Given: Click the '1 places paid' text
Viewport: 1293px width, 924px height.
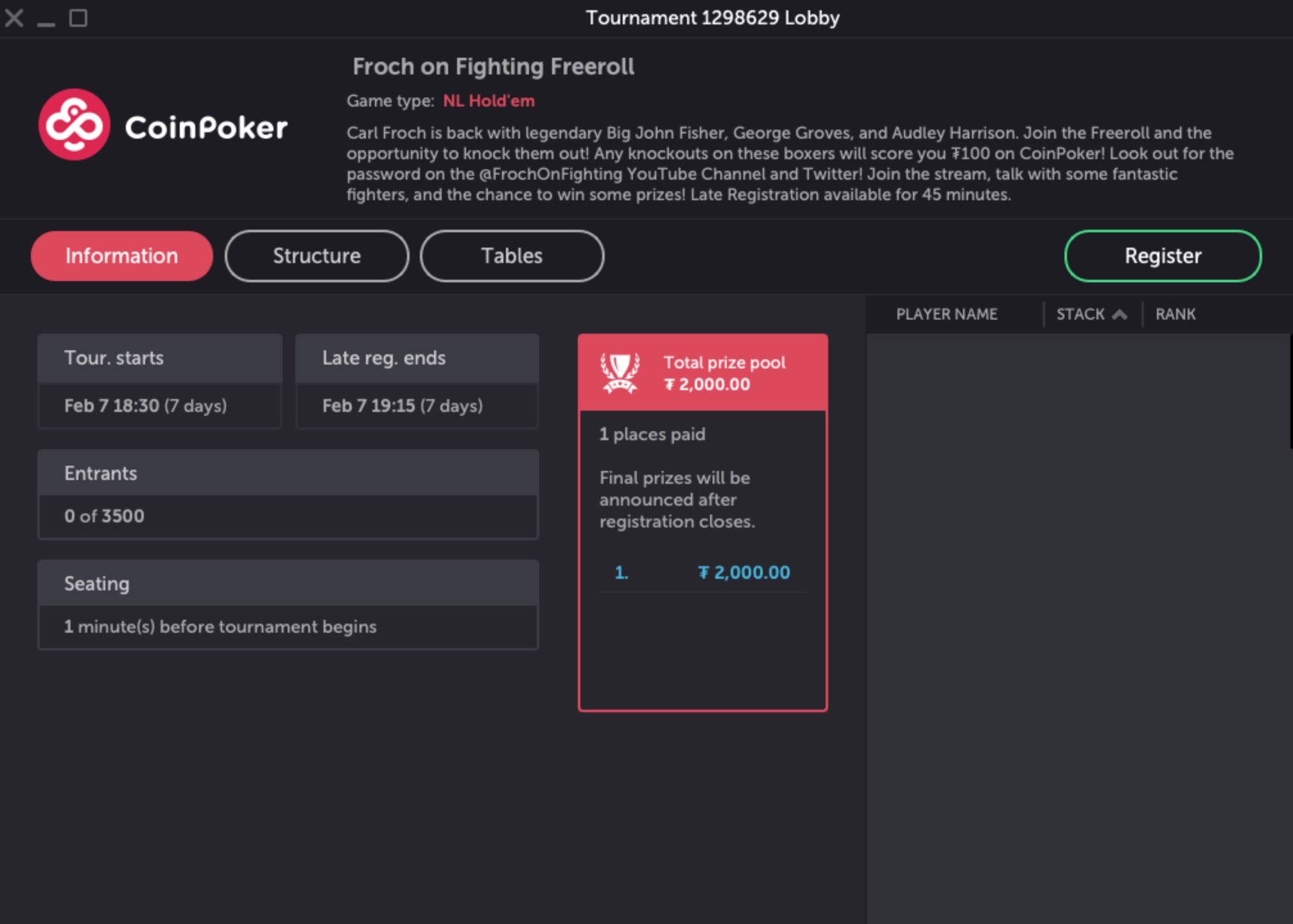Looking at the screenshot, I should (x=652, y=434).
